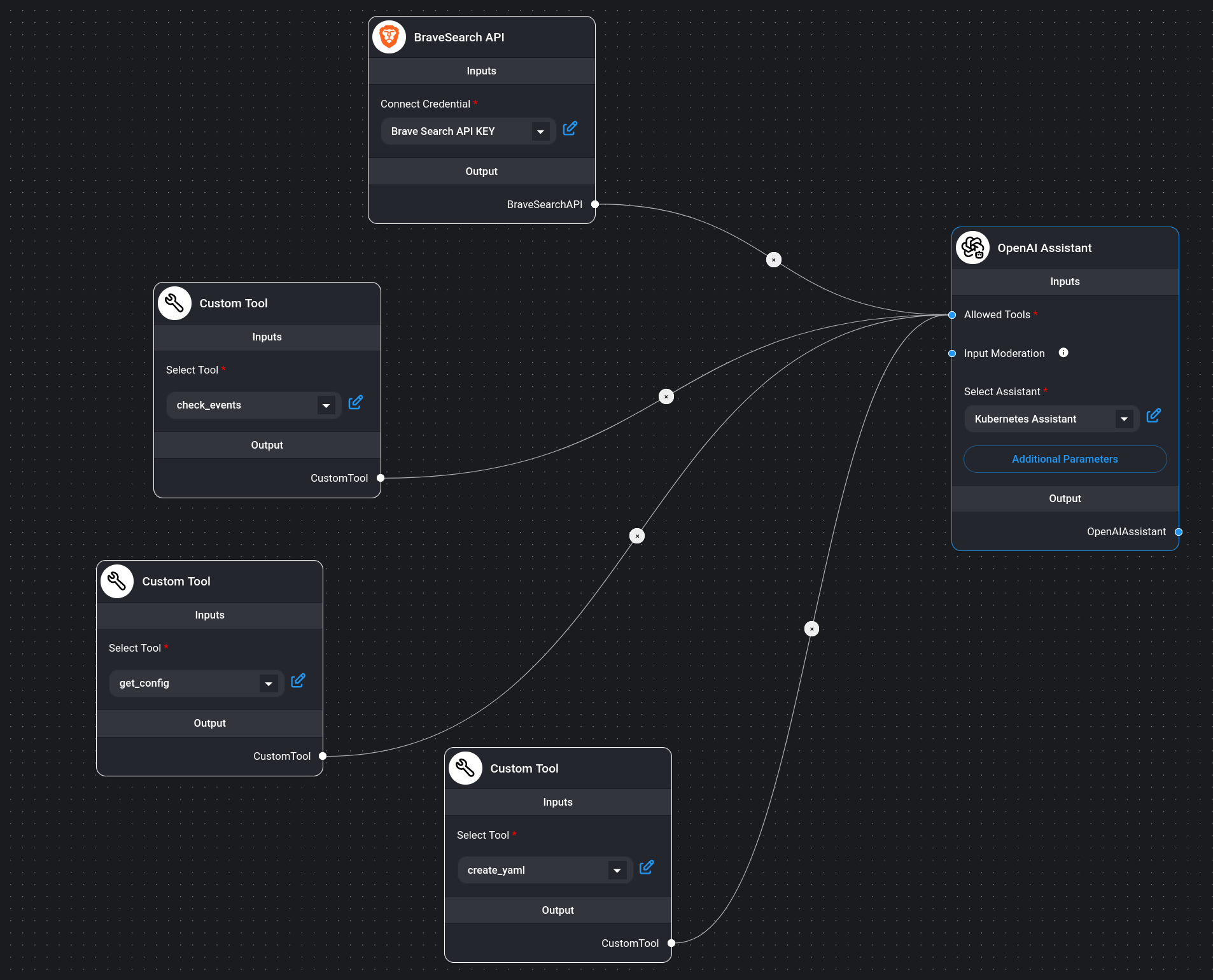Click the OpenAI Assistant node logo
Image resolution: width=1213 pixels, height=980 pixels.
(972, 248)
